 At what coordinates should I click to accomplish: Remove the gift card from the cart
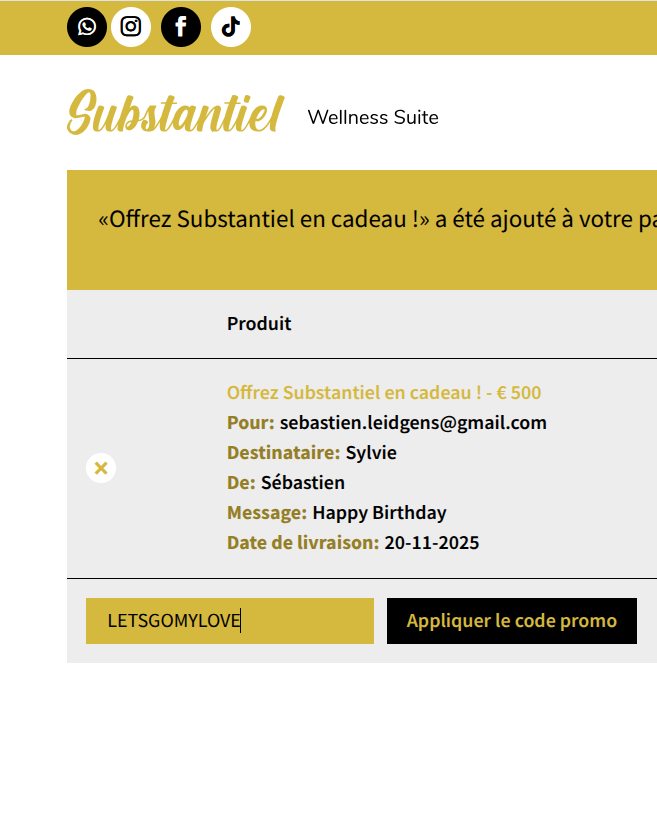tap(101, 467)
